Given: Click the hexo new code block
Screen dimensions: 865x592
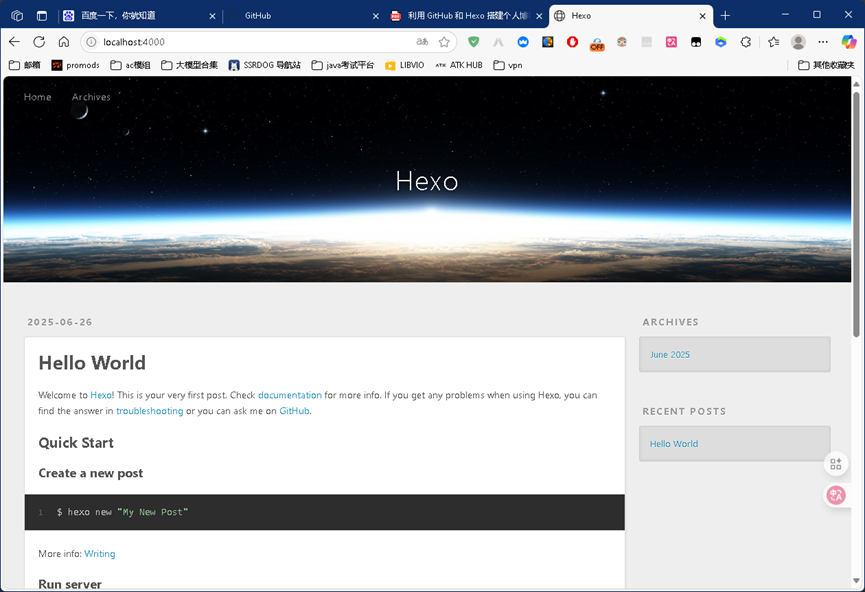Looking at the screenshot, I should click(x=324, y=513).
